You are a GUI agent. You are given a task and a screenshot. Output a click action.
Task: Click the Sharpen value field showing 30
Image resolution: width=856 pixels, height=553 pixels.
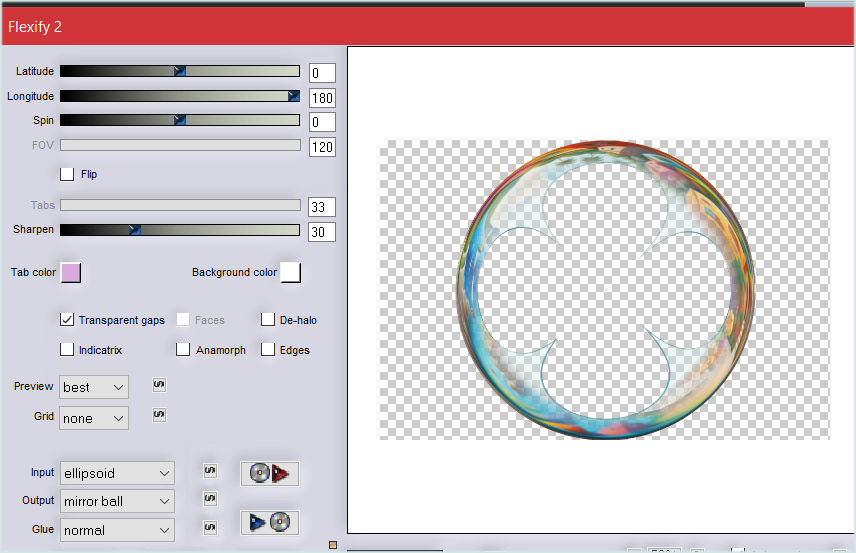322,233
